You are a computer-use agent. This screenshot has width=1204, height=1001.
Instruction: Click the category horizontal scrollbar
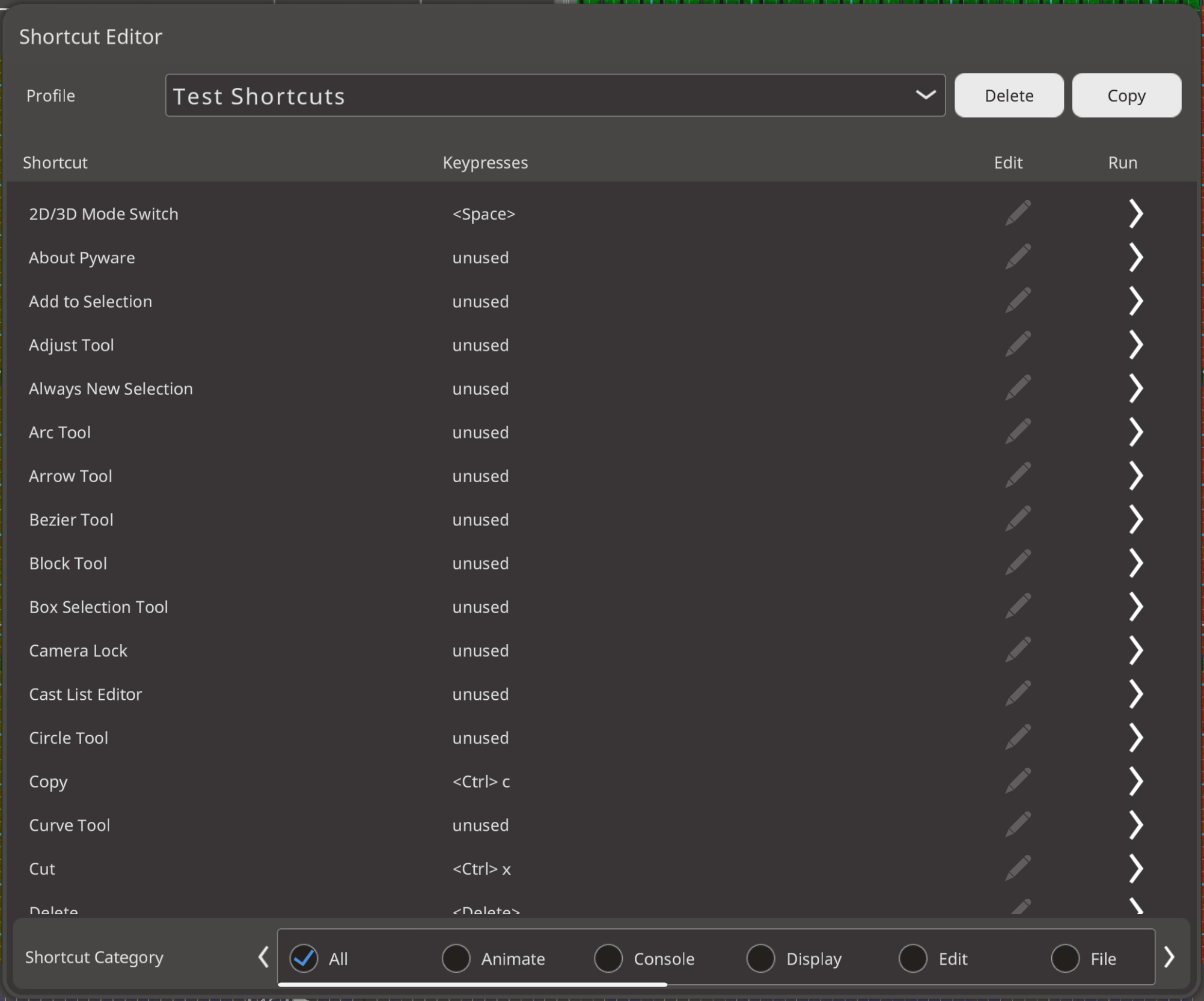click(x=472, y=984)
